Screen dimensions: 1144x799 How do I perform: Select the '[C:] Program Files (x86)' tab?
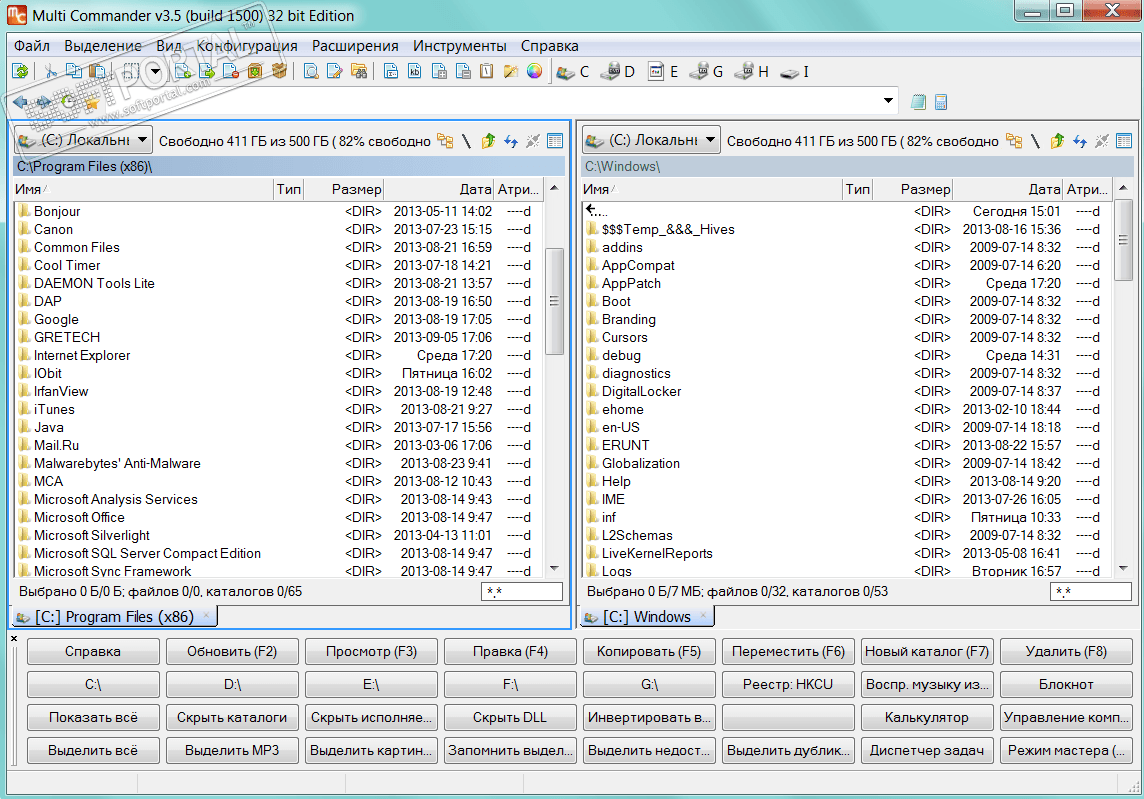(x=115, y=617)
